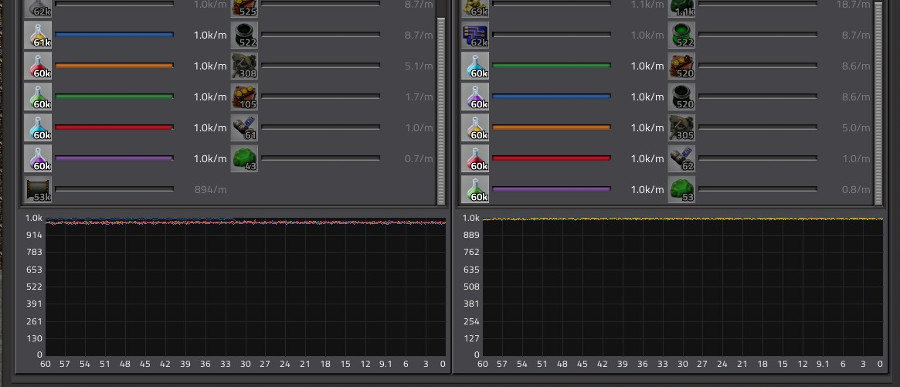Click the 889 axis label on right graph
900x387 pixels.
pos(472,235)
